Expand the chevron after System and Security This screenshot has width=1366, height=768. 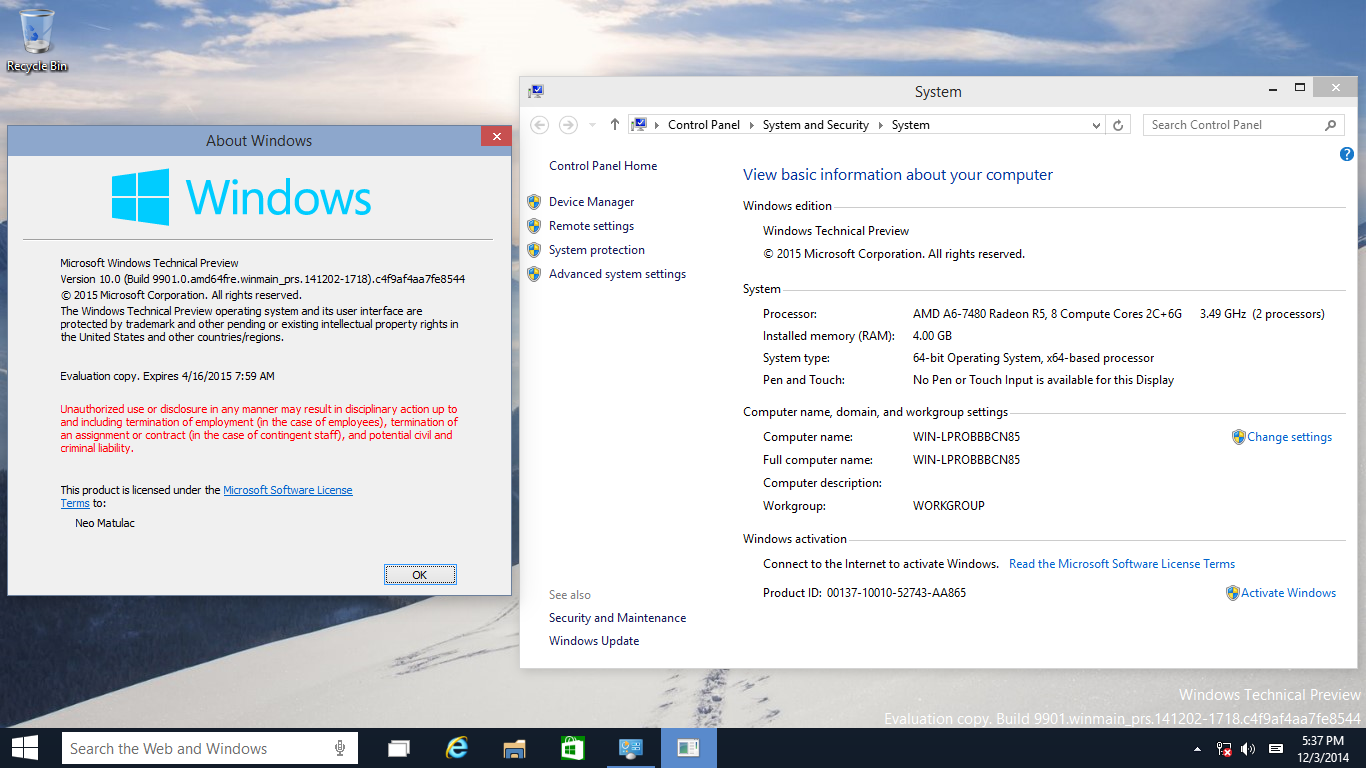tap(884, 124)
